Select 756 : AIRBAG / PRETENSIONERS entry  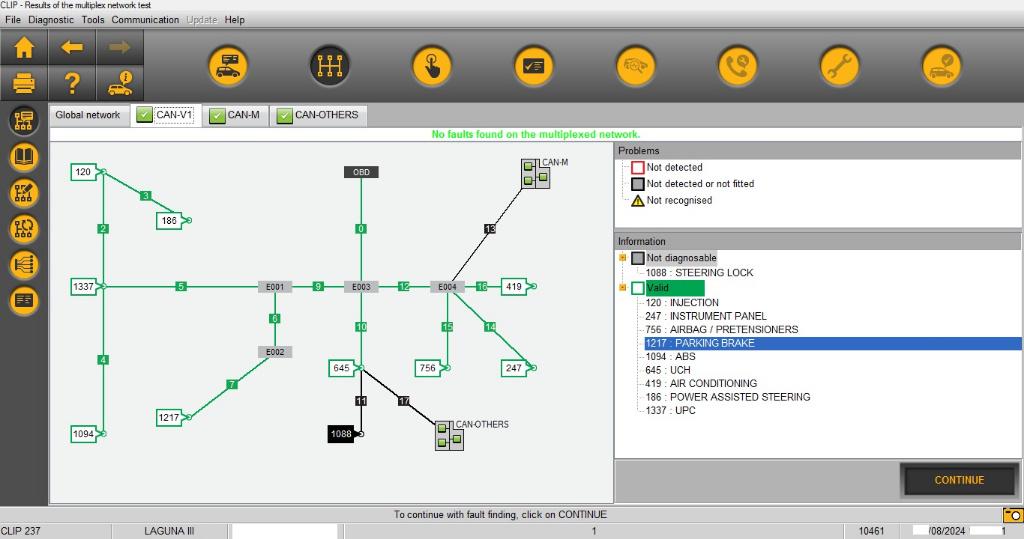(722, 330)
